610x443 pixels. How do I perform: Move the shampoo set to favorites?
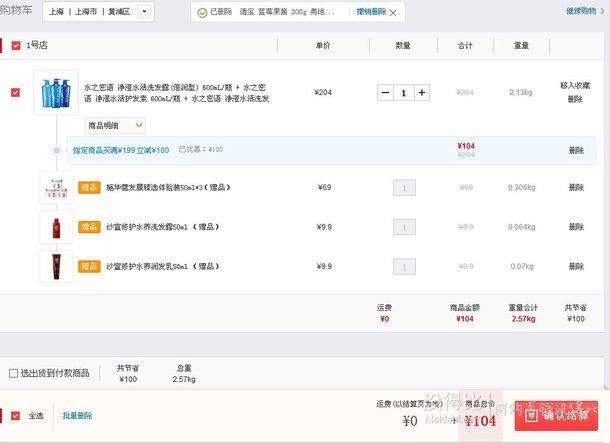[575, 86]
